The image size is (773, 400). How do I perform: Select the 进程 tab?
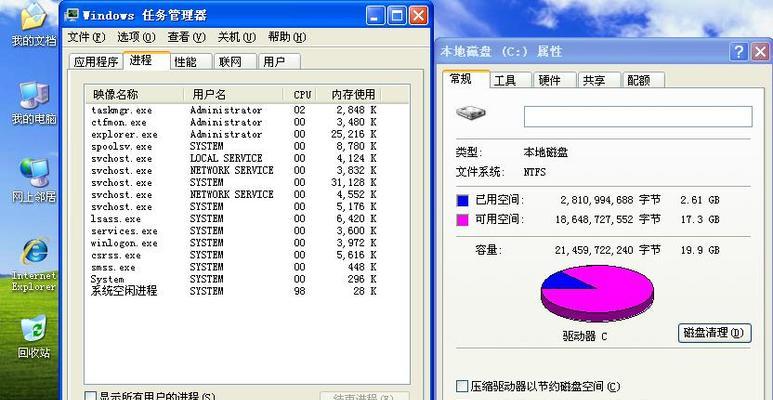(x=146, y=60)
